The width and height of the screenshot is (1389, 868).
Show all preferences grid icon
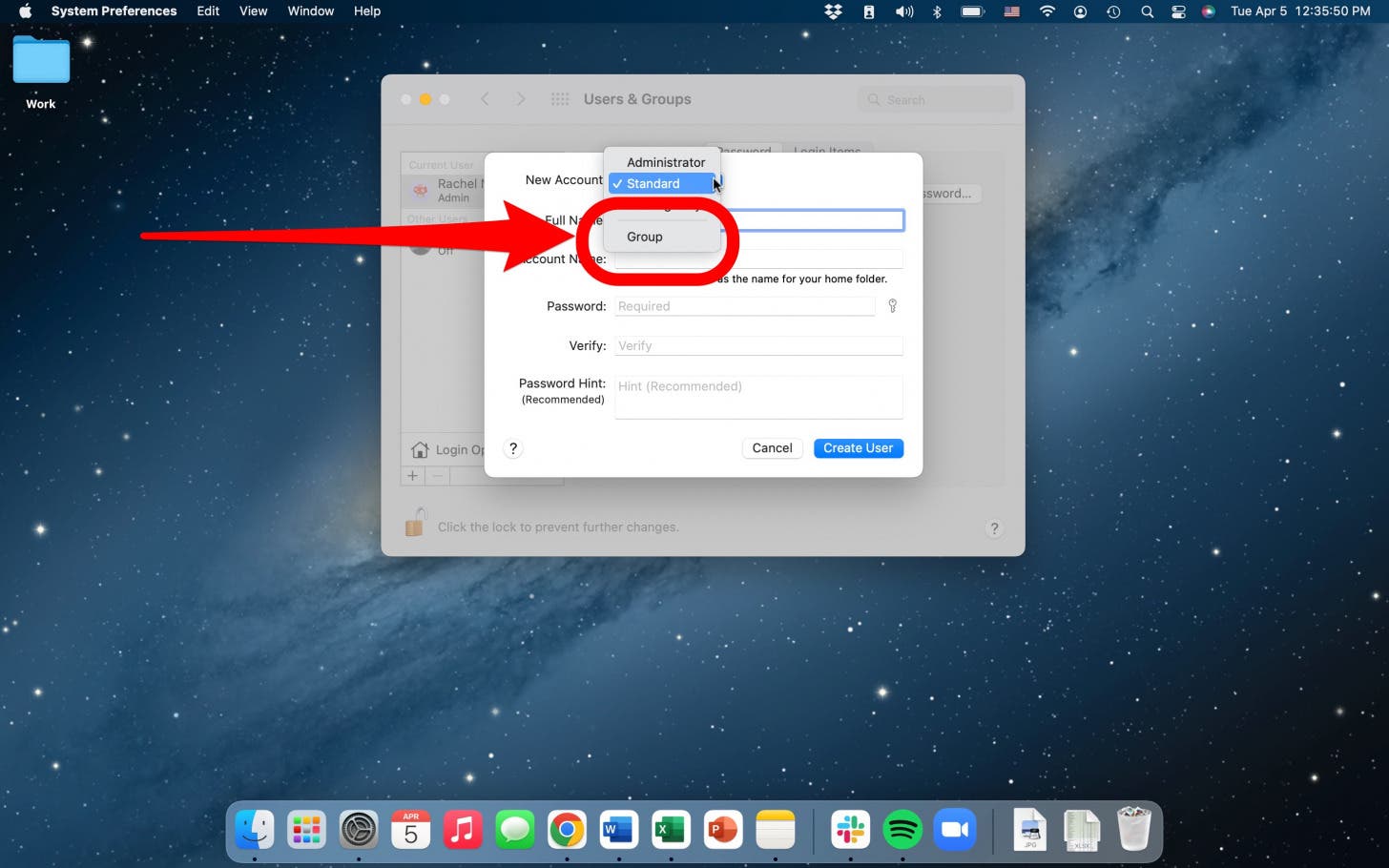560,99
